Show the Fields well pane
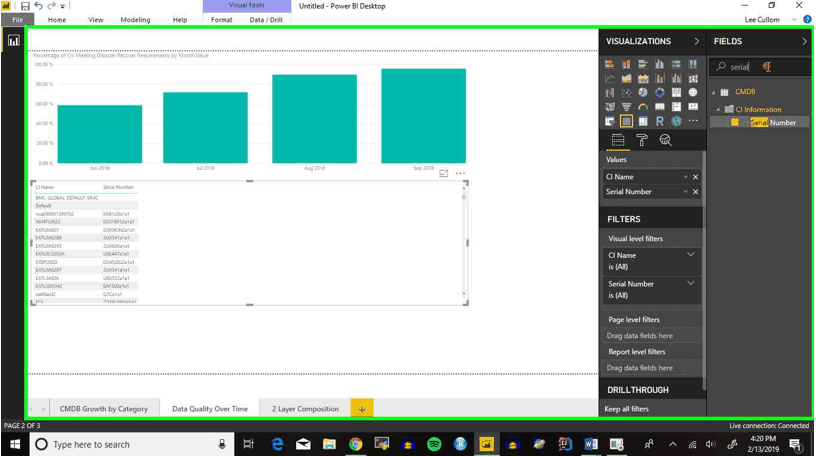The width and height of the screenshot is (816, 457). pos(618,140)
